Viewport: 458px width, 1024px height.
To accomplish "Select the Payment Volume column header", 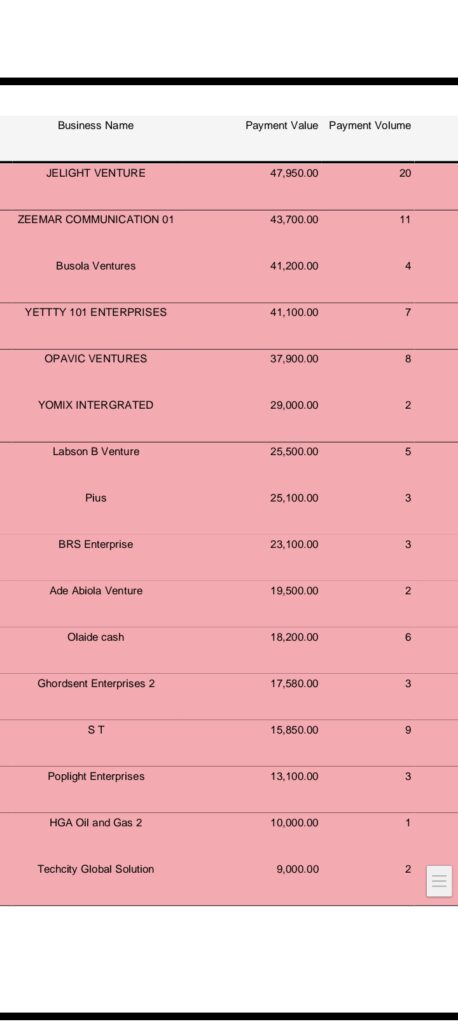I will pos(370,125).
